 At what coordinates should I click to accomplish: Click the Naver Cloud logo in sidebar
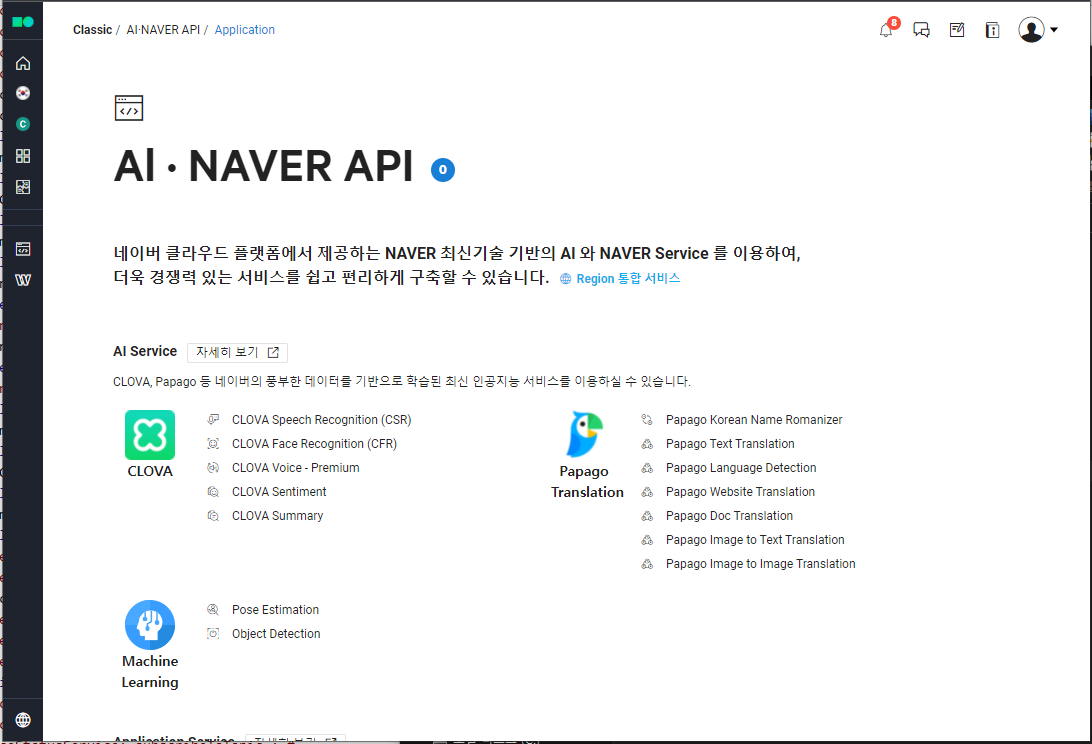tap(23, 22)
